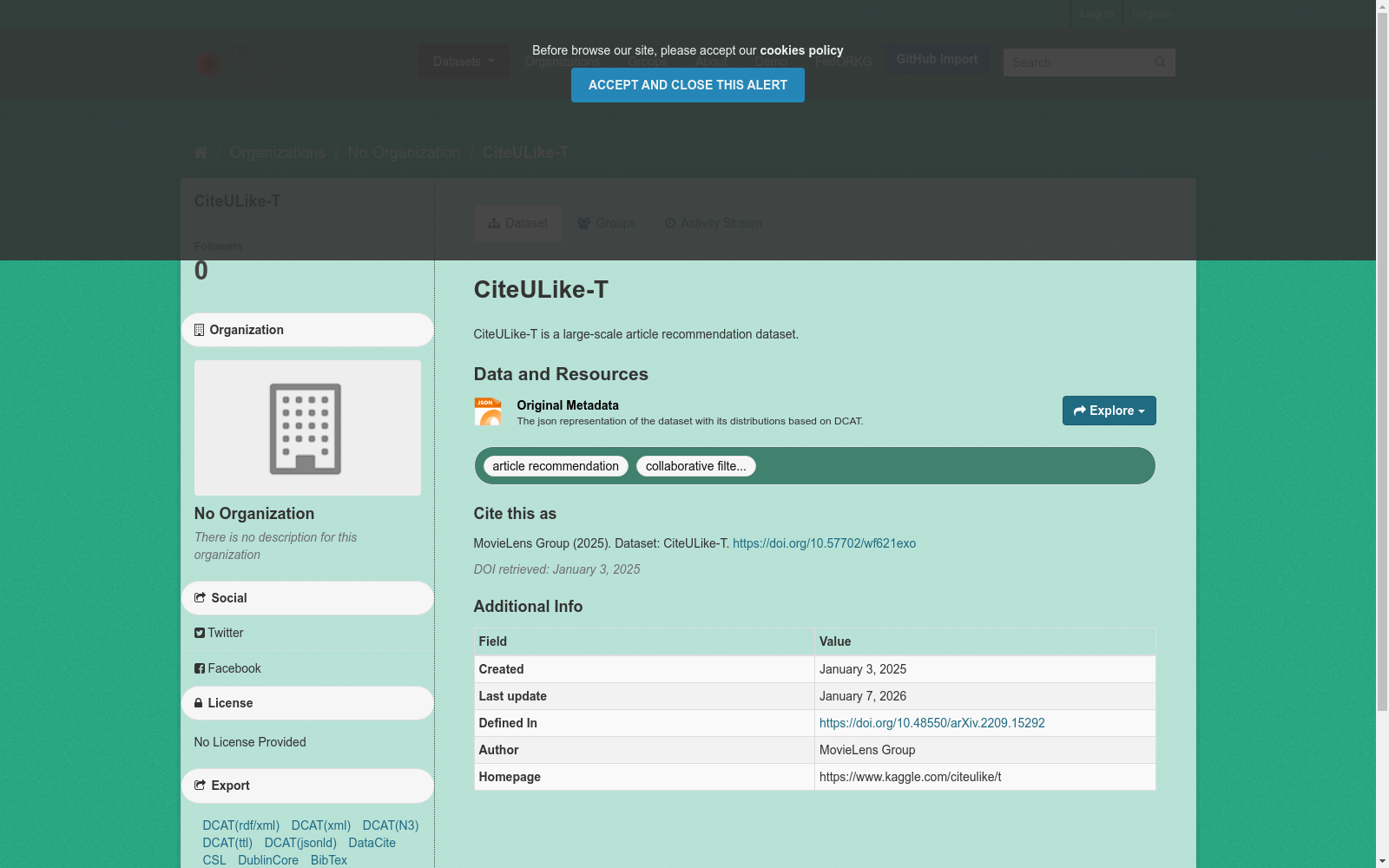
Task: Click the Register link
Action: (x=1152, y=14)
